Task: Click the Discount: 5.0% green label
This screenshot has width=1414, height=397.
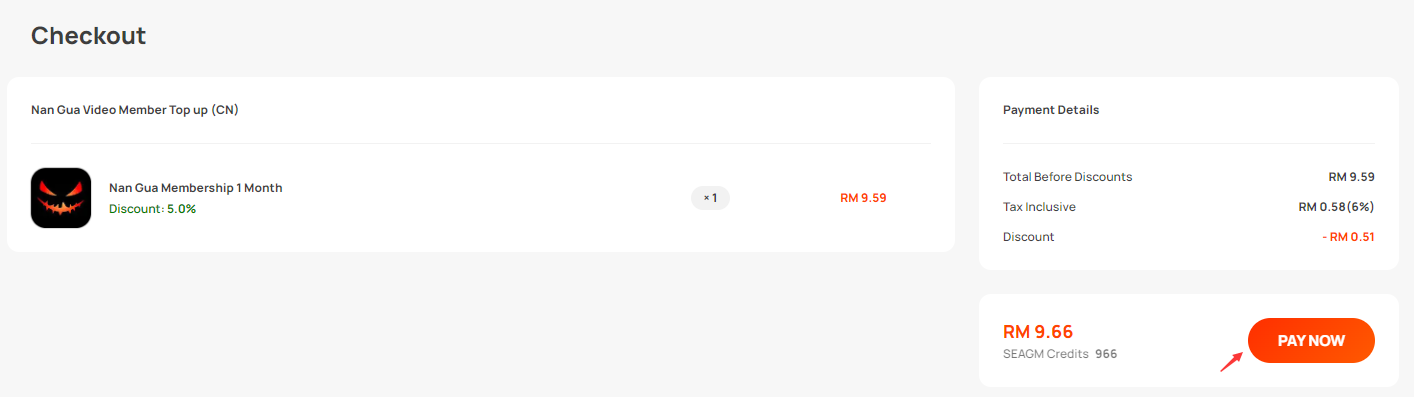Action: [x=152, y=209]
